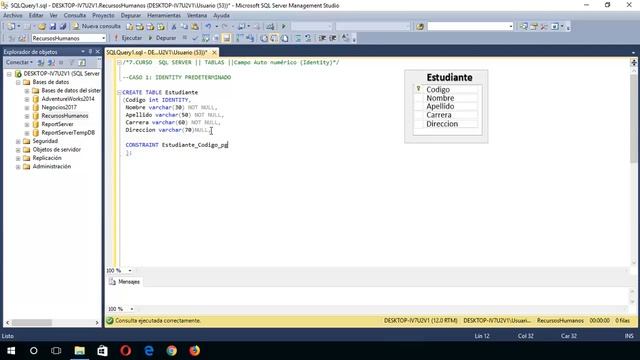Toggle Results to Text output mode
This screenshot has height=360, width=640.
coord(264,38)
